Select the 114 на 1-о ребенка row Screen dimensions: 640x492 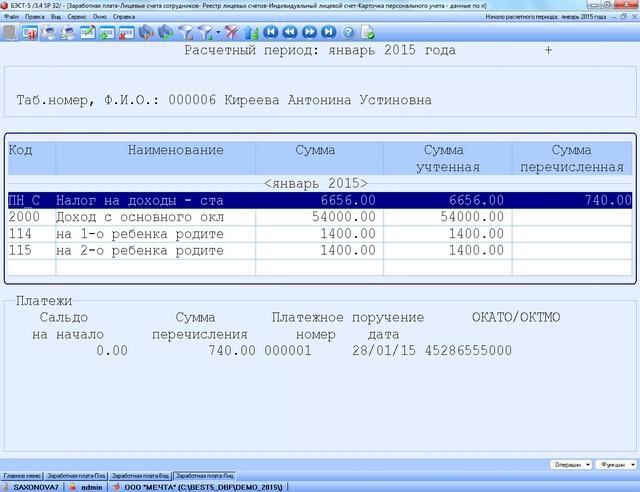point(320,234)
